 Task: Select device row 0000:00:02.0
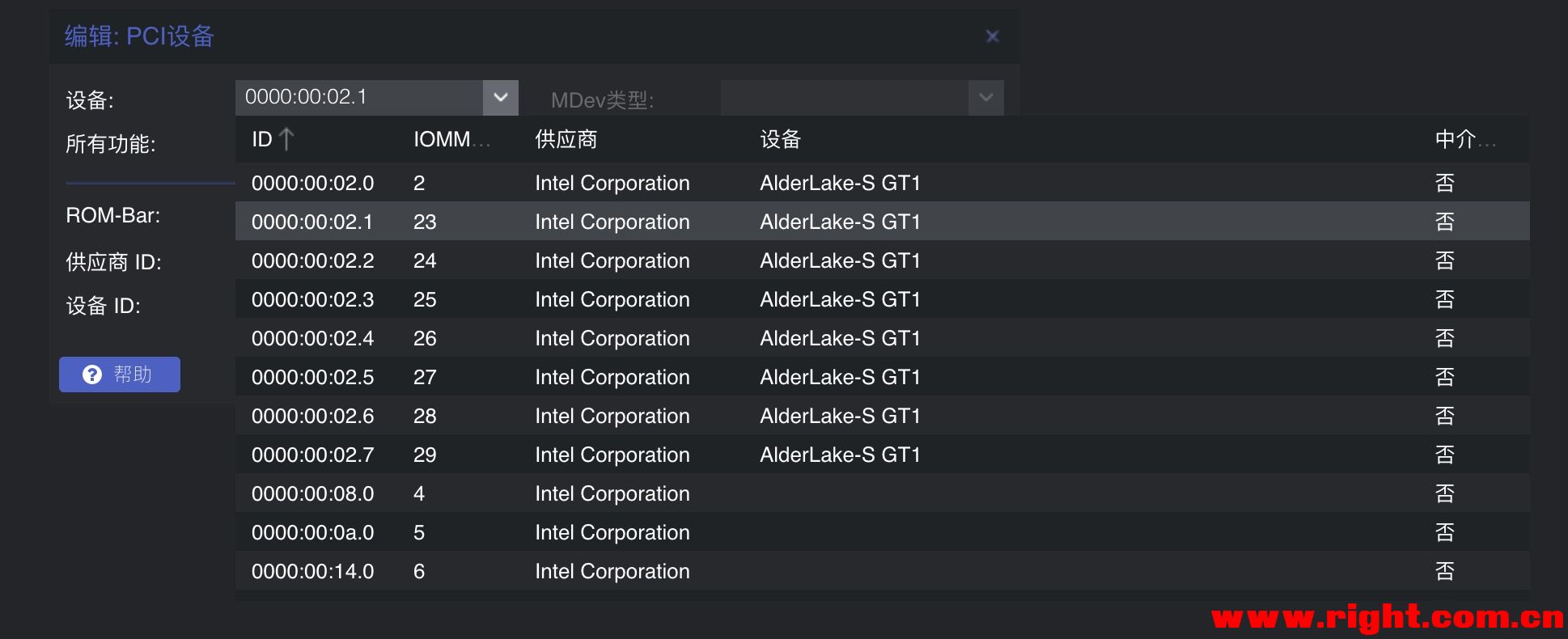coord(312,183)
